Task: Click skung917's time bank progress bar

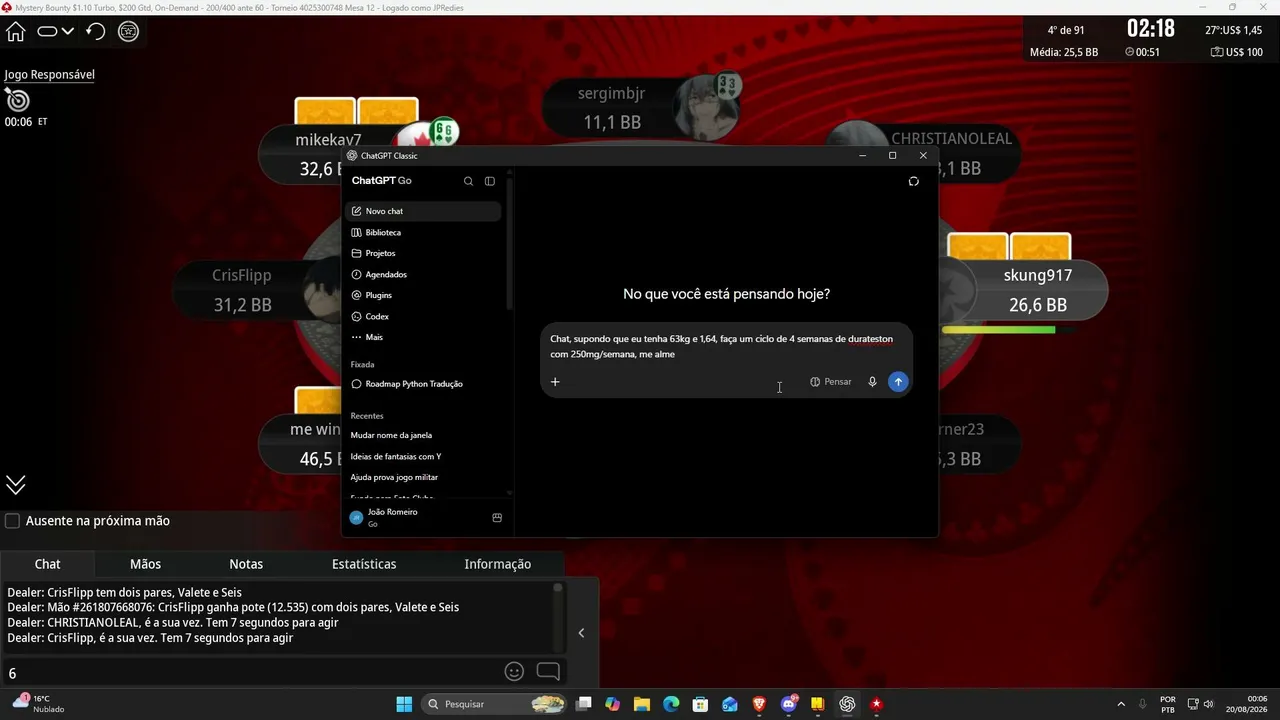Action: pyautogui.click(x=1009, y=329)
